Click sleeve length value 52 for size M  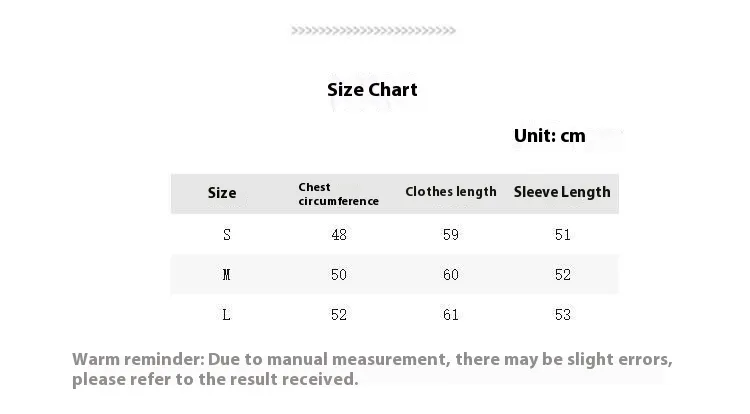pos(563,275)
